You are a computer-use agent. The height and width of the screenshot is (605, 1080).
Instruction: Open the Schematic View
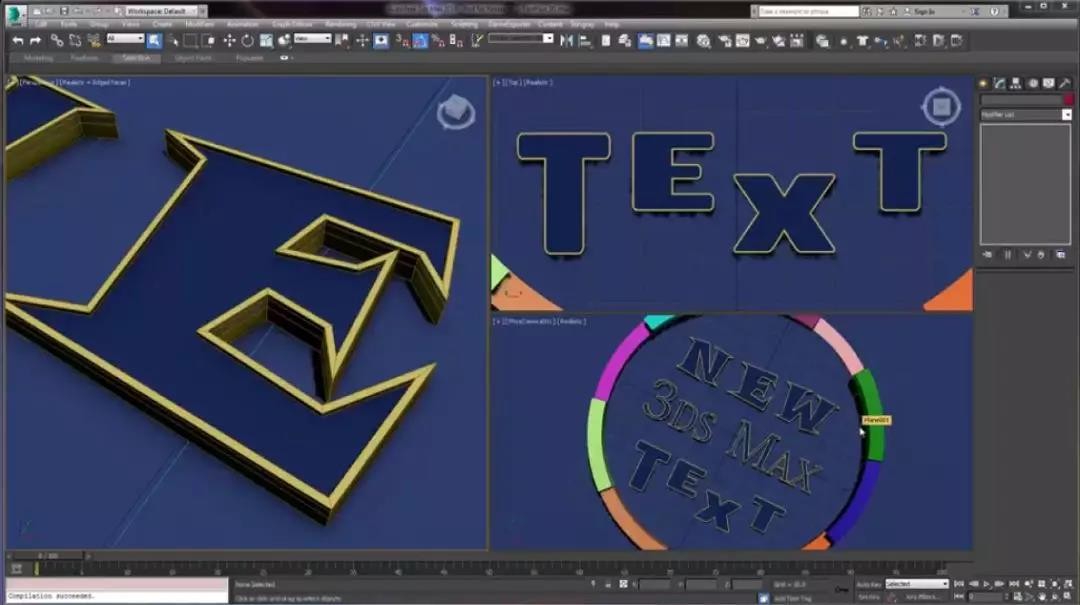(x=681, y=41)
